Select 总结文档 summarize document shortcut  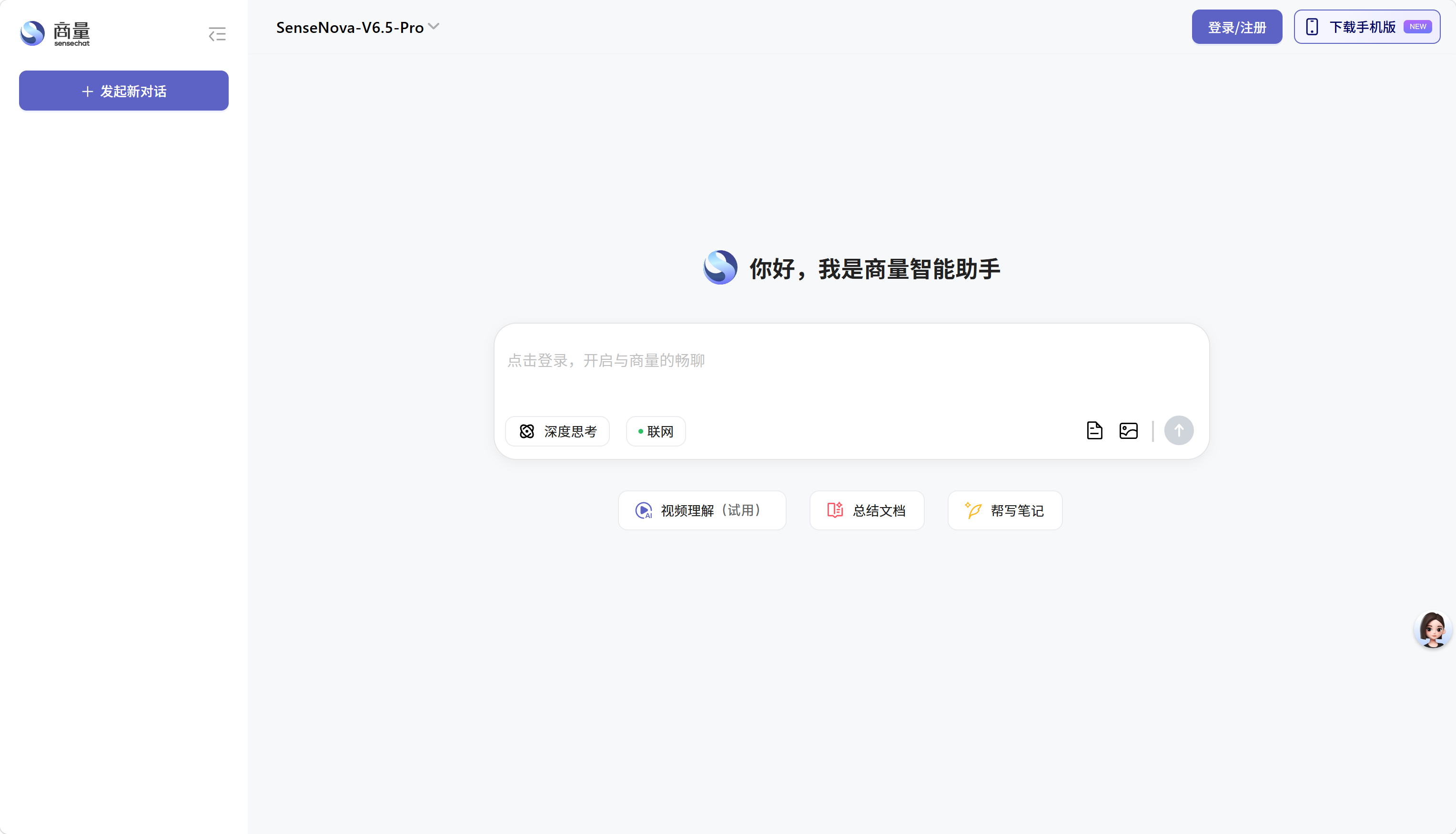[x=866, y=510]
